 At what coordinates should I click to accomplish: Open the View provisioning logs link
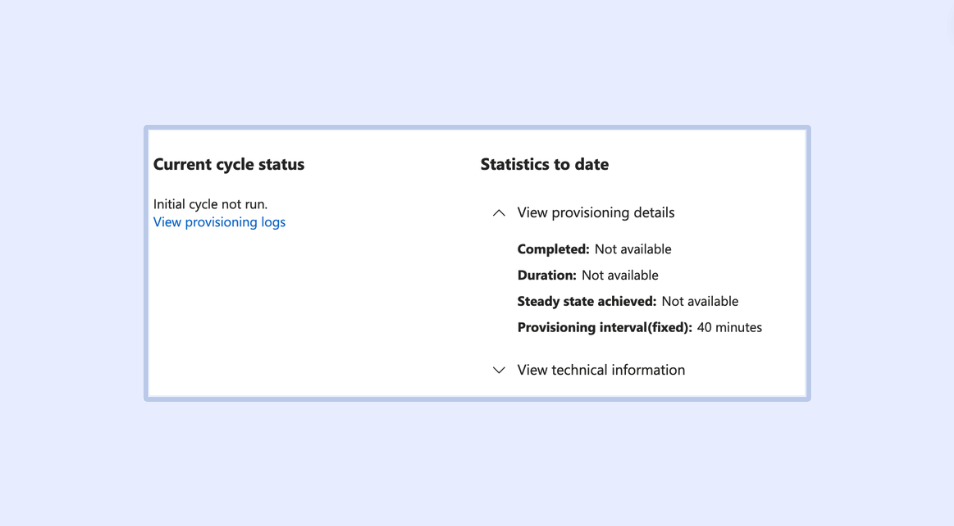tap(219, 222)
